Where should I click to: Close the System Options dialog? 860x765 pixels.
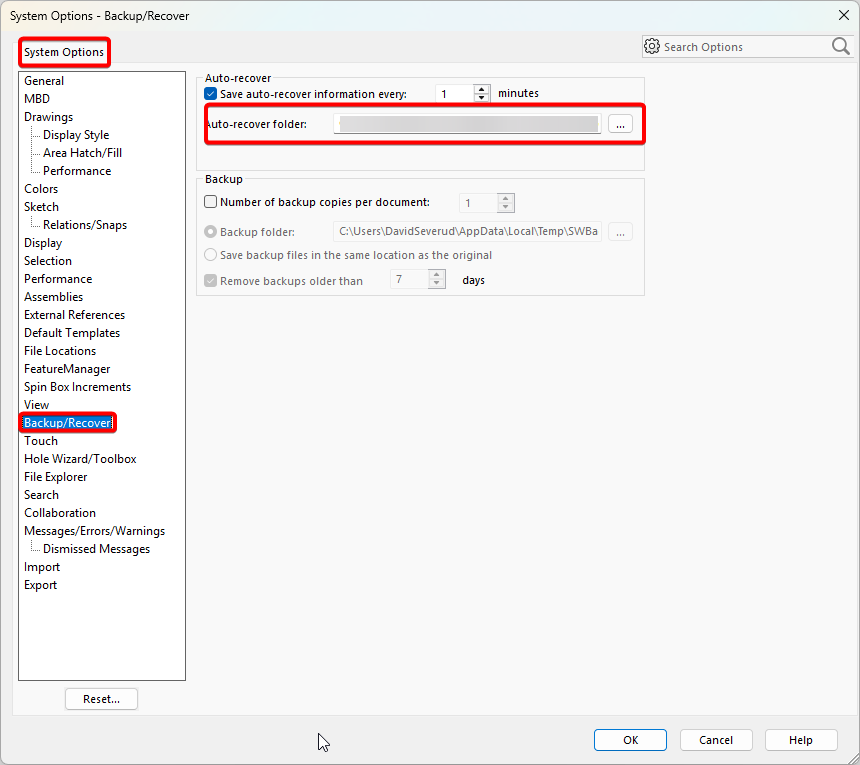click(x=844, y=15)
